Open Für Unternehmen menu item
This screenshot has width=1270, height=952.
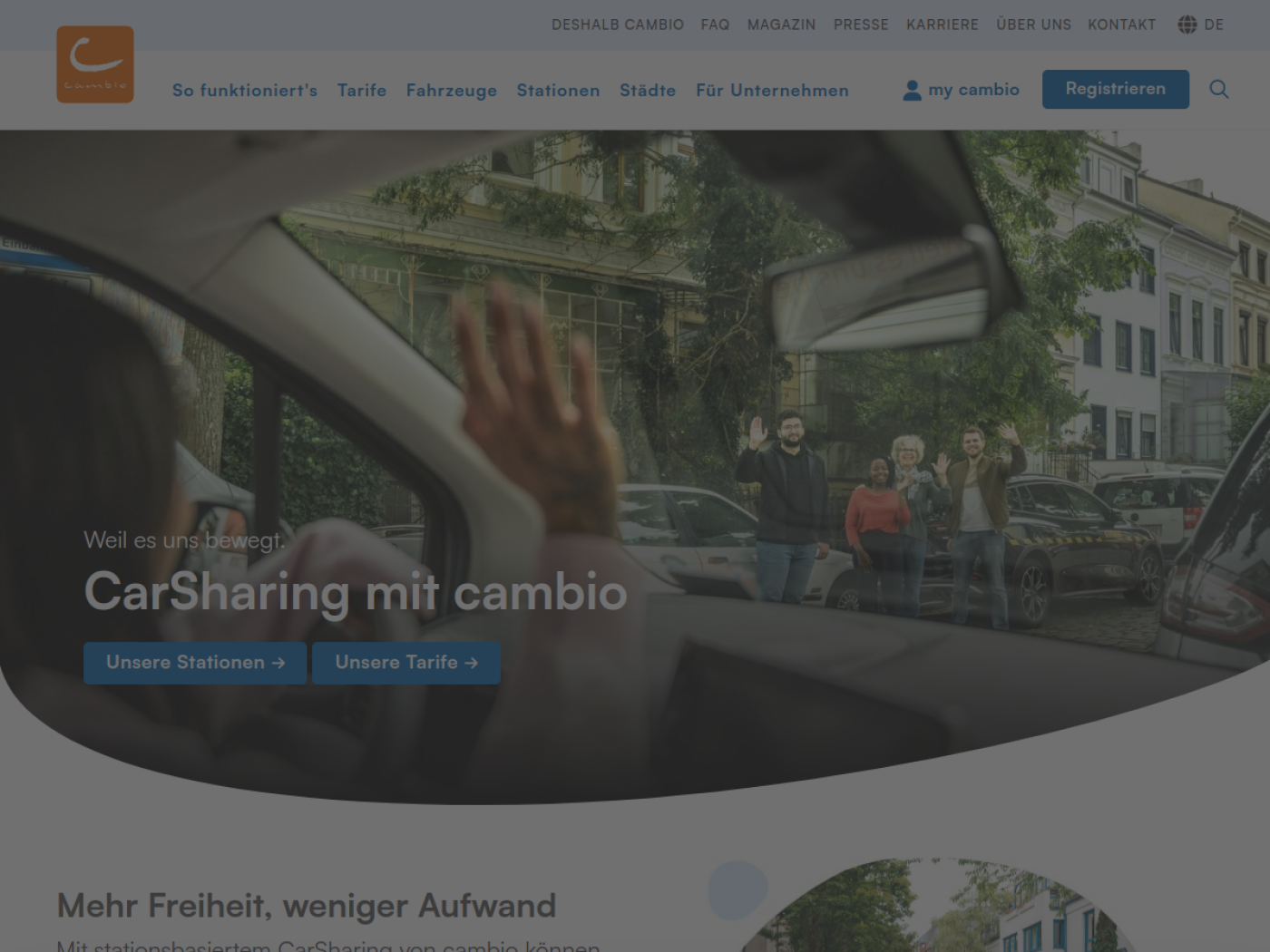tap(773, 91)
